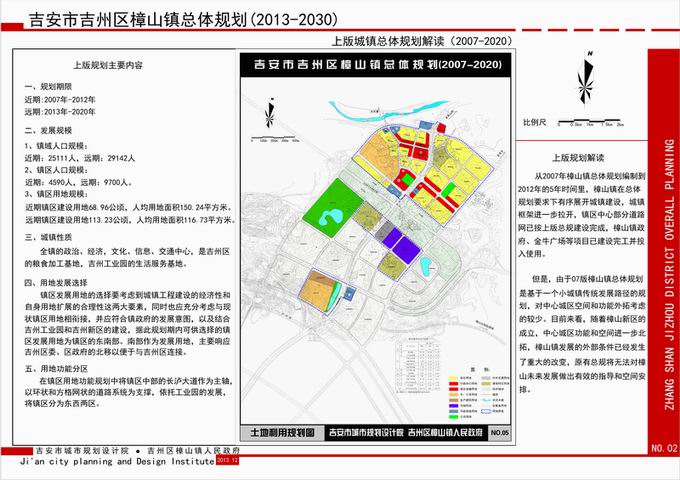Click the larger purple block in the map center
The height and width of the screenshot is (480, 680).
point(406,250)
